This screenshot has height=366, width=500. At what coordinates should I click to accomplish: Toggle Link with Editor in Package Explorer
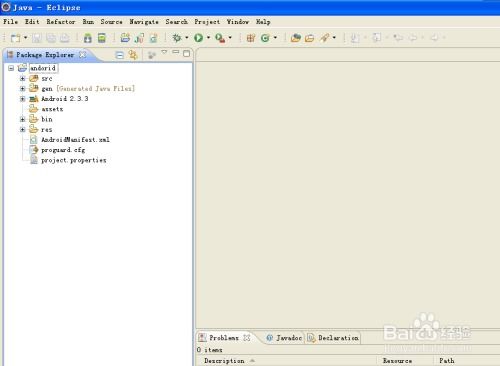pos(133,55)
